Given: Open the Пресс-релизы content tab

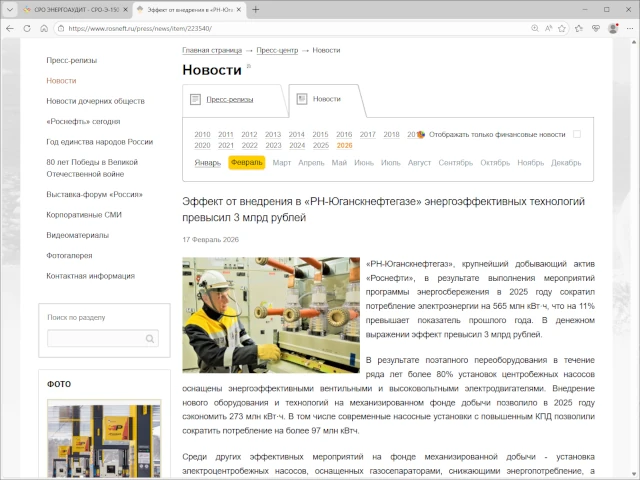Looking at the screenshot, I should 230,99.
